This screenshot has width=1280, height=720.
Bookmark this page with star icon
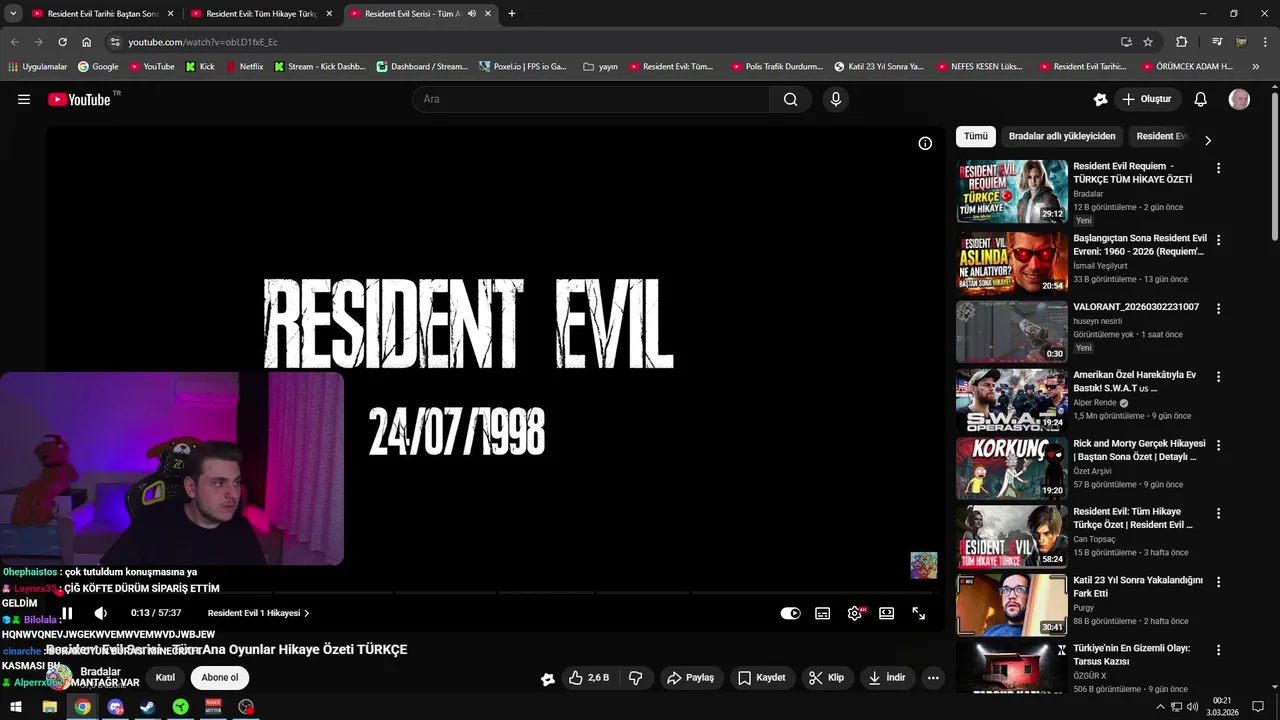[1148, 42]
